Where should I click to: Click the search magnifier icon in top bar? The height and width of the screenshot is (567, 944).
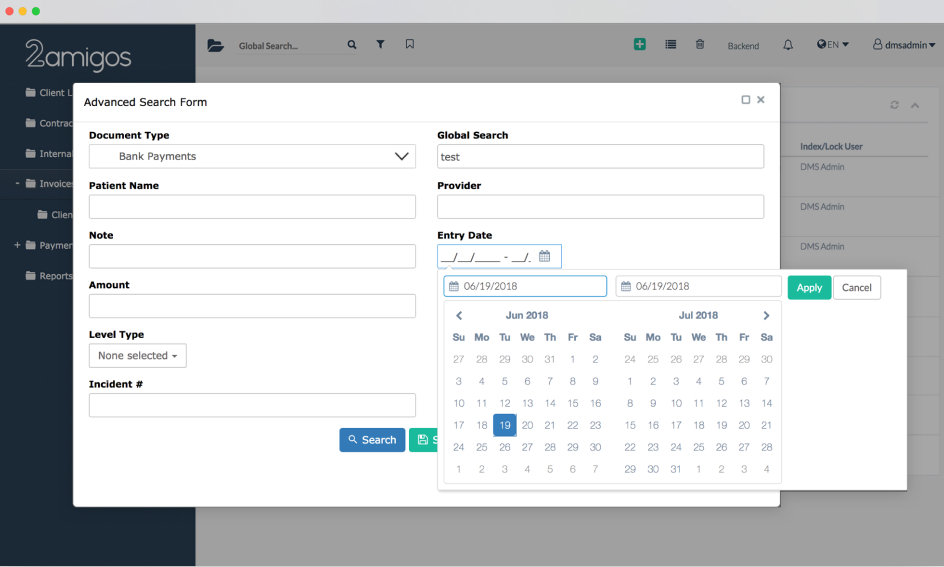[x=352, y=45]
